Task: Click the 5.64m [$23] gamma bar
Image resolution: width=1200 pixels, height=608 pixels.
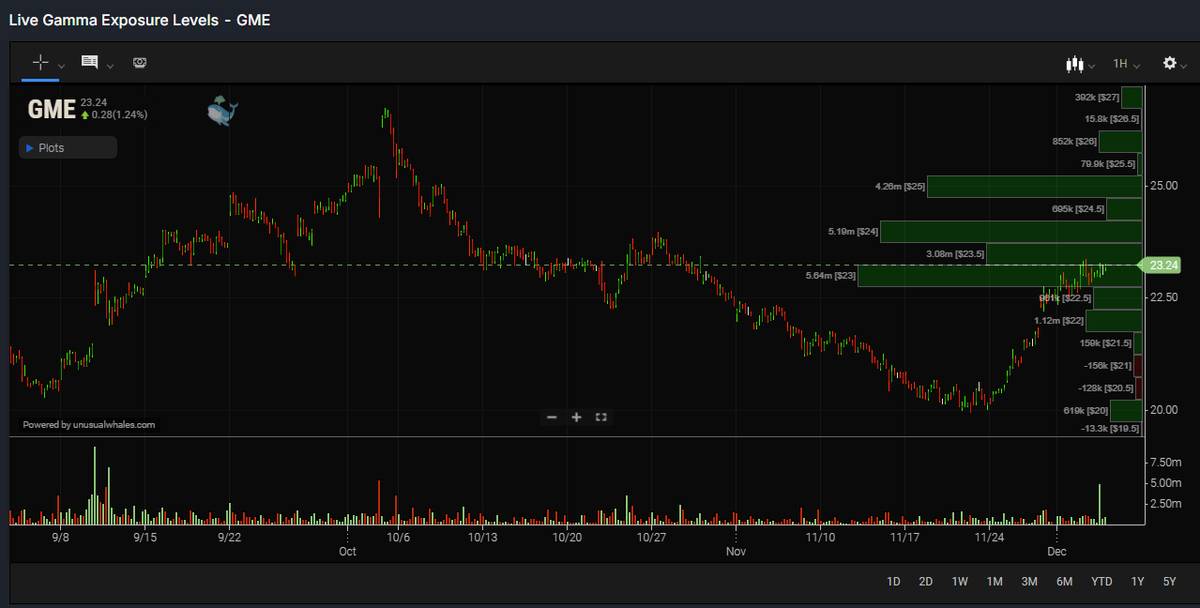Action: 1000,275
